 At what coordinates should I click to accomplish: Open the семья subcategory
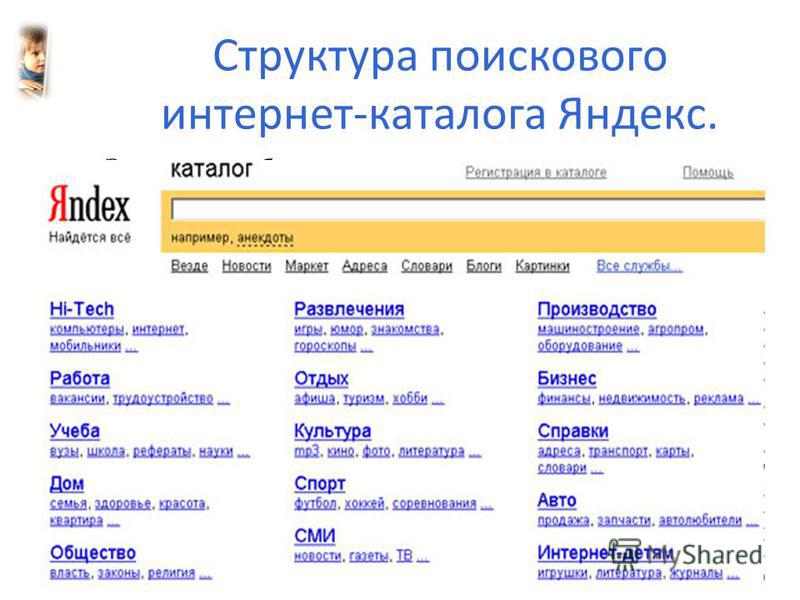pos(68,504)
